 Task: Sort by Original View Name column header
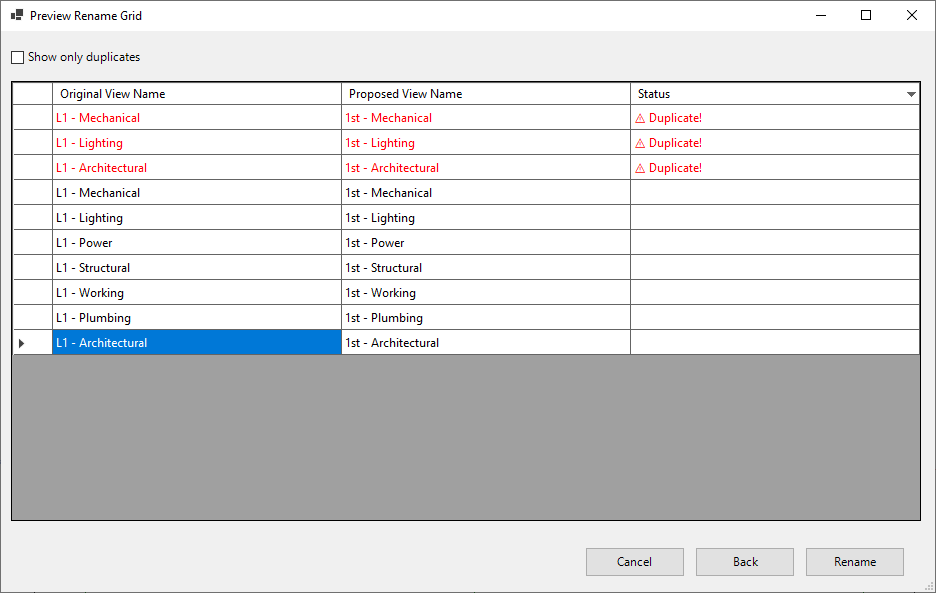click(196, 94)
